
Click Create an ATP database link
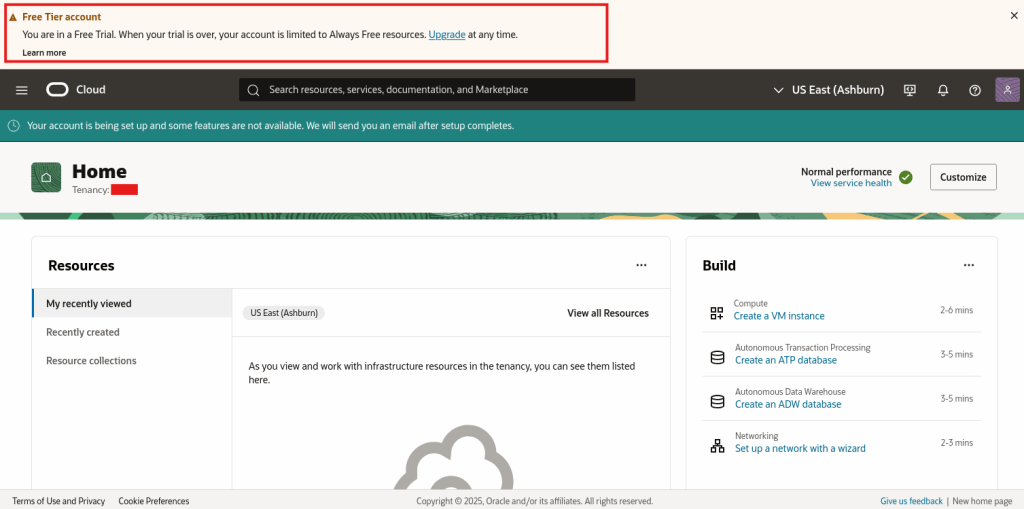click(786, 360)
